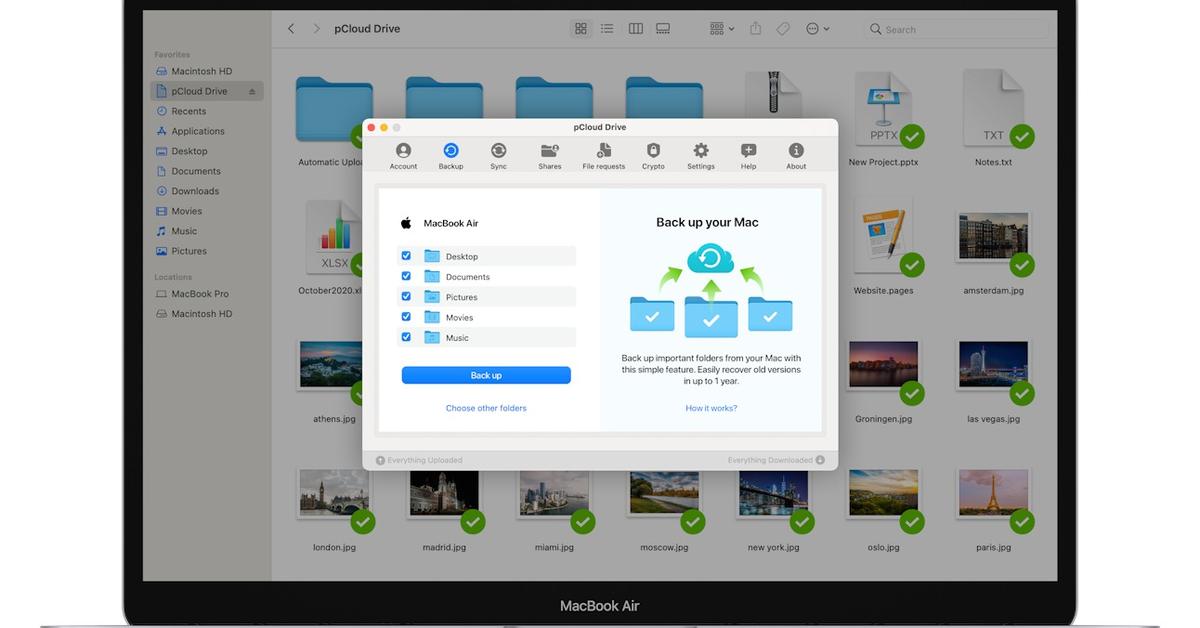This screenshot has width=1200, height=628.
Task: Select the Notes.txt file icon
Action: coord(994,108)
